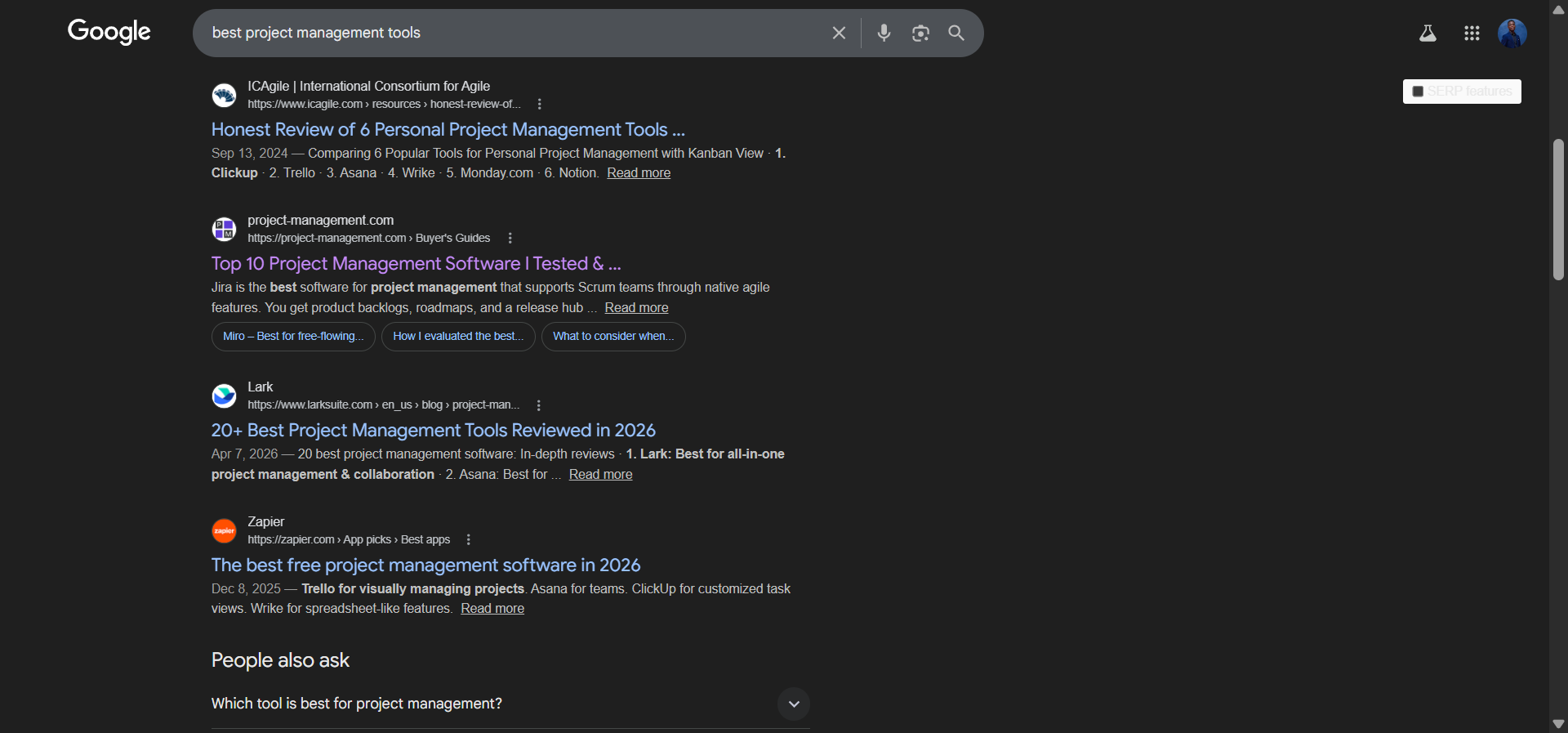Click Read more in the Jira snippet
This screenshot has height=733, width=1568.
636,308
